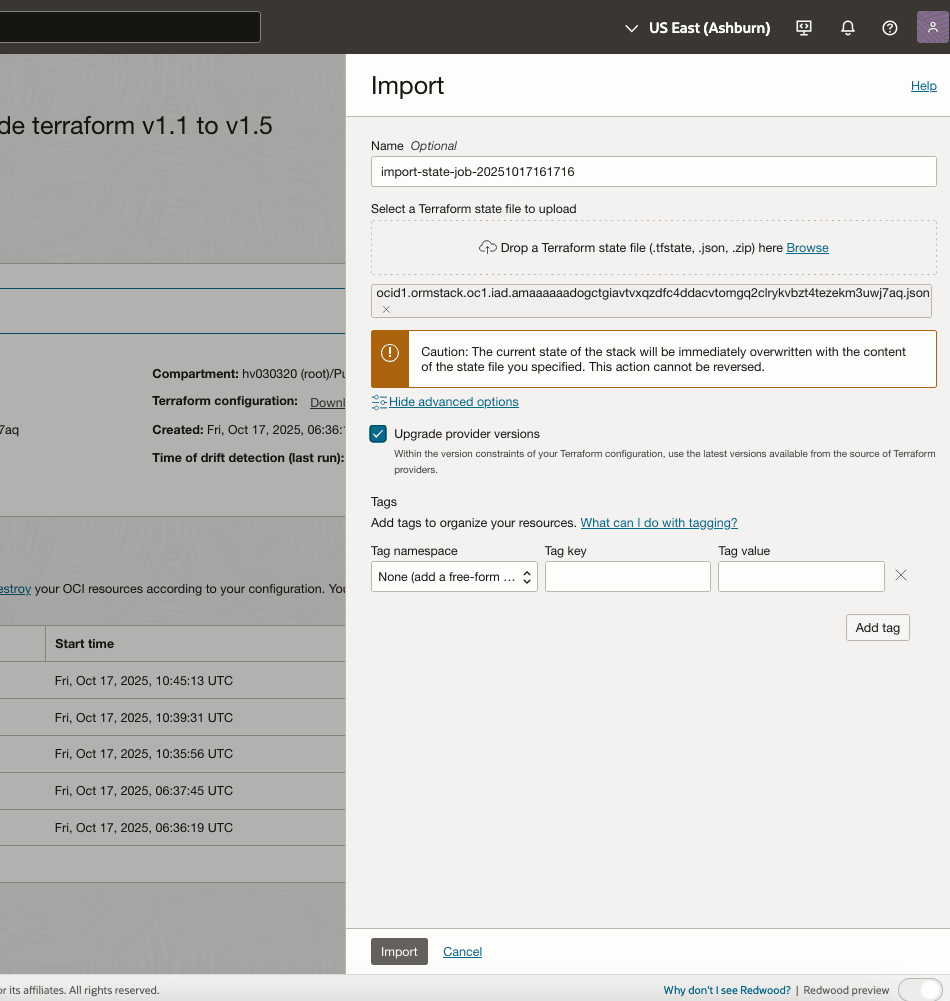Open the Cloud Shell developer tools icon
The width and height of the screenshot is (950, 1001).
(x=803, y=27)
